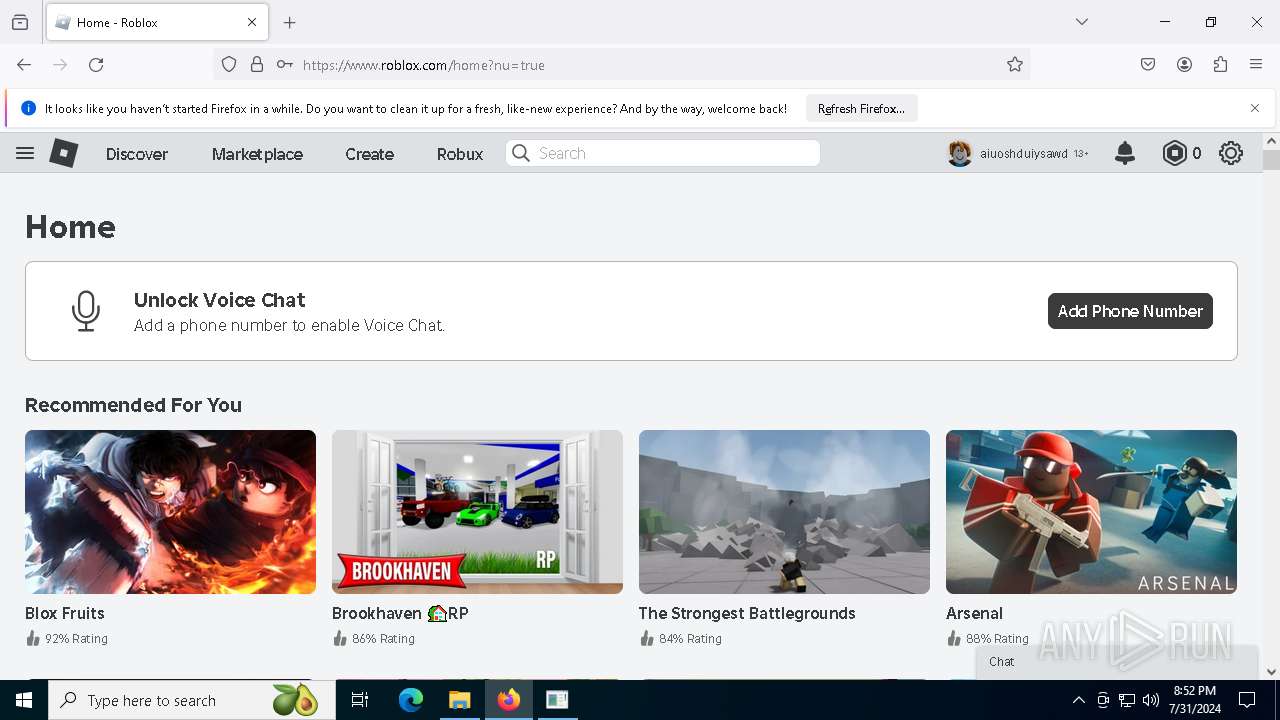1280x720 pixels.
Task: Open the aiuoshduiysawd profile link
Action: pos(1024,154)
